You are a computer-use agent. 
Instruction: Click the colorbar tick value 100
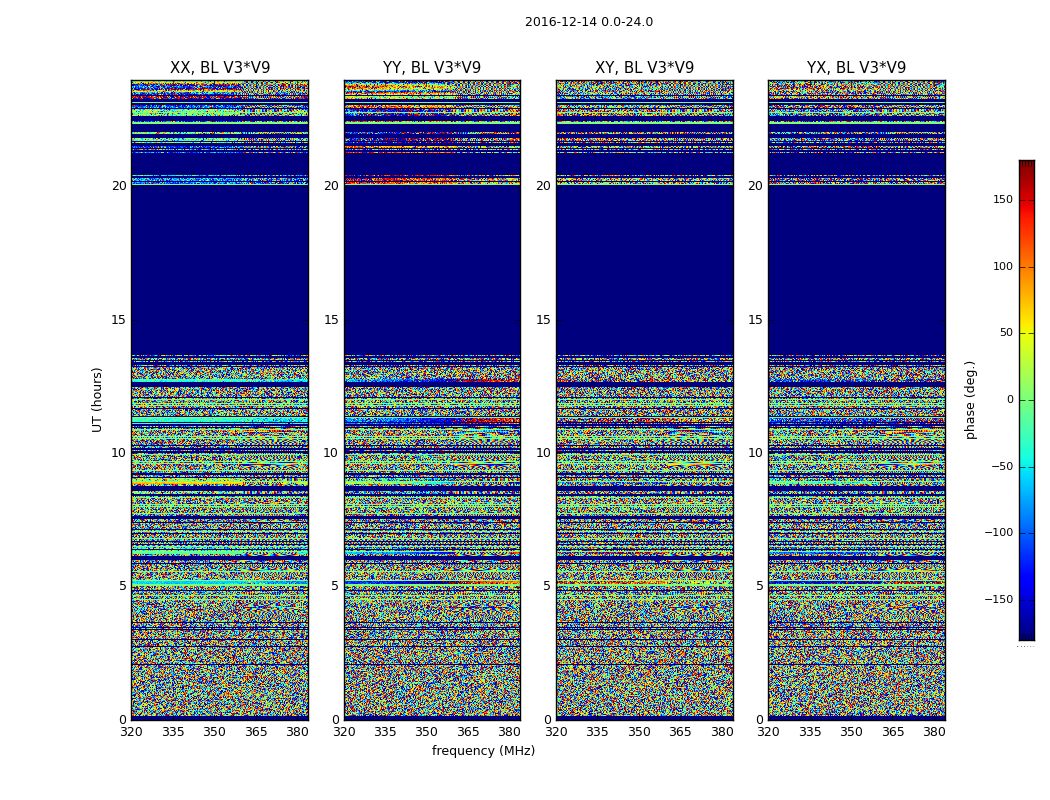click(x=1003, y=266)
